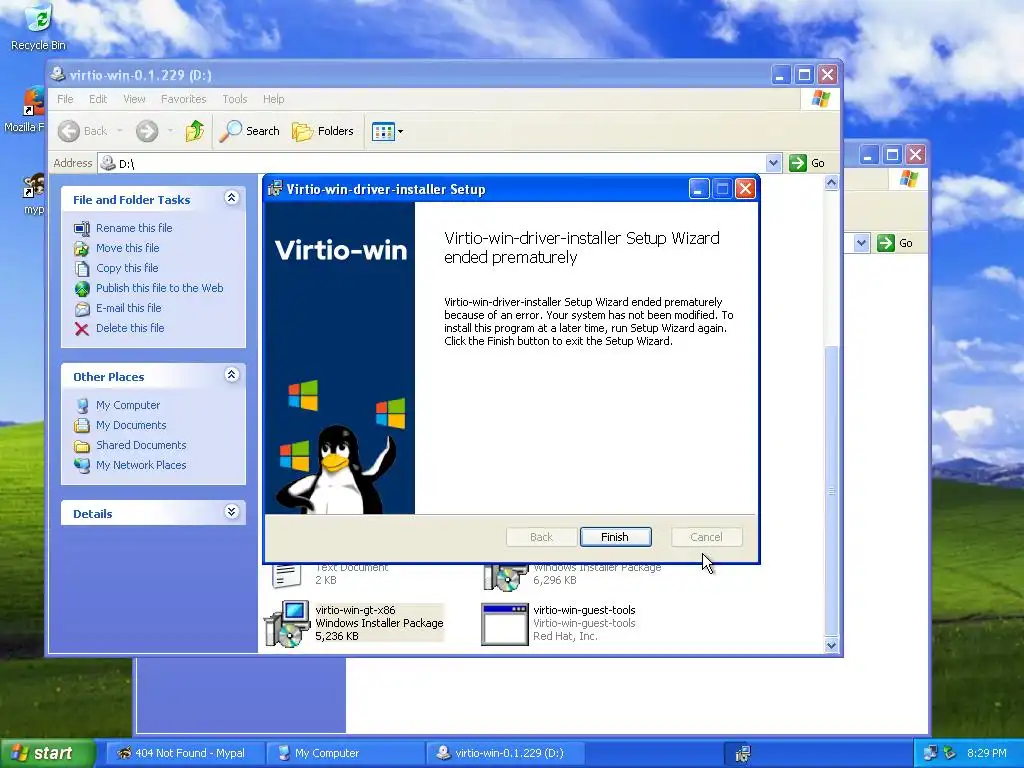Expand the address bar dropdown arrow
1024x768 pixels.
tap(773, 163)
